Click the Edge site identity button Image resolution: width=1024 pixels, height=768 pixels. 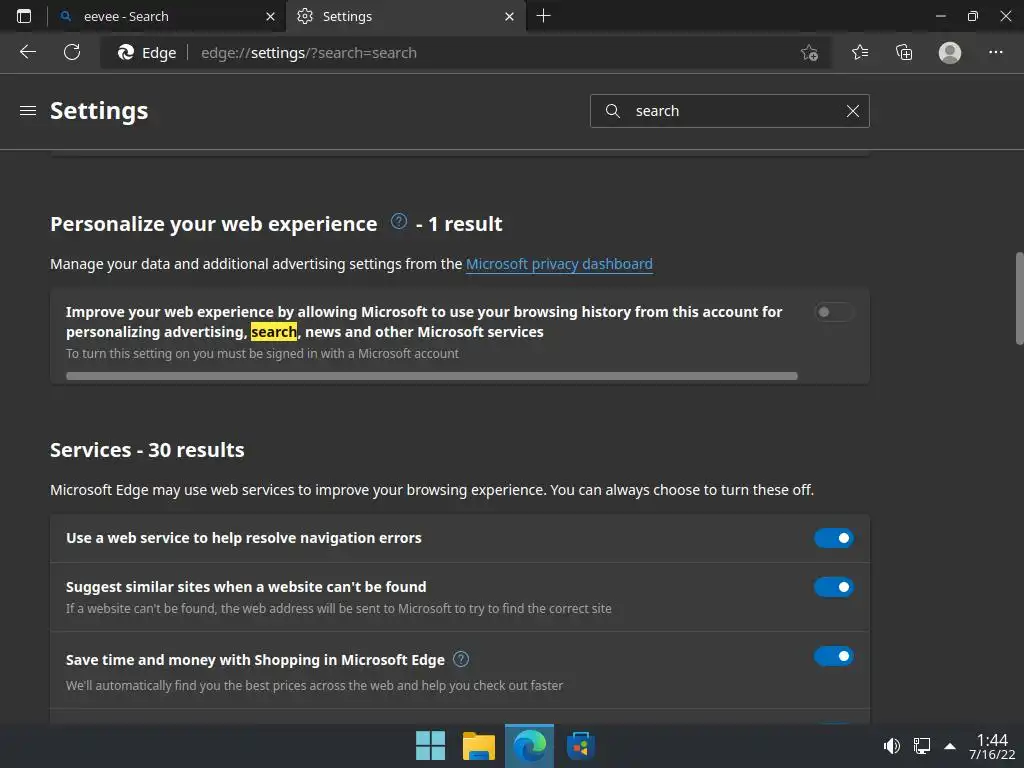pos(146,53)
